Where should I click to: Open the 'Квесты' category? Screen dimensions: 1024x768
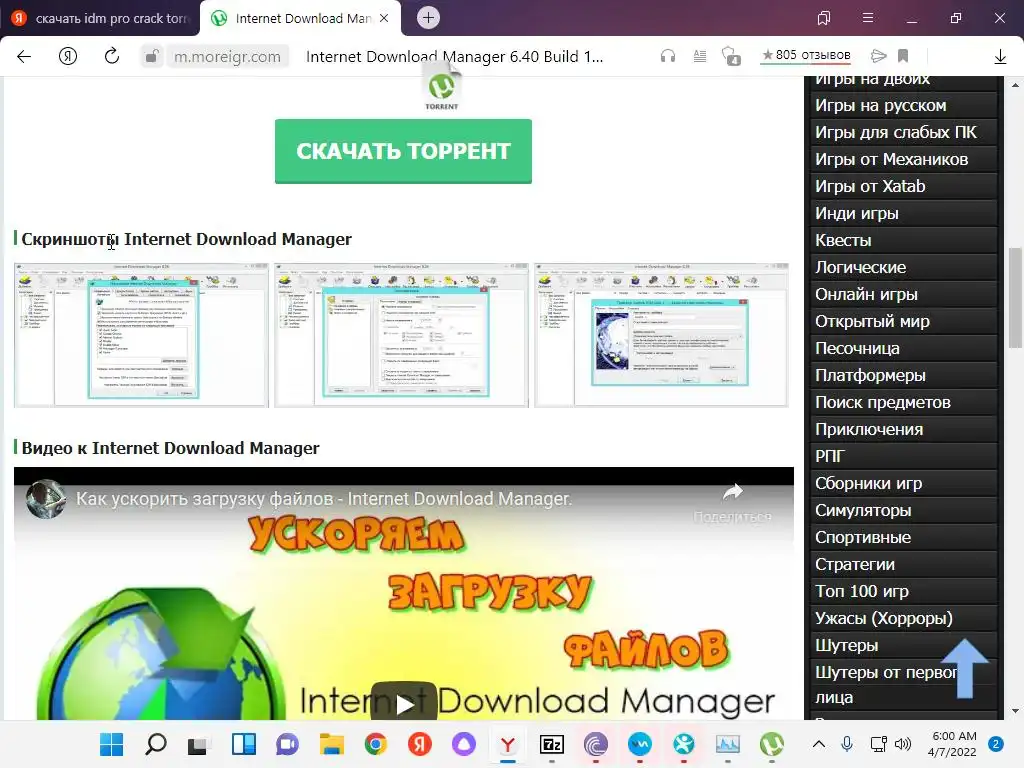pyautogui.click(x=903, y=240)
